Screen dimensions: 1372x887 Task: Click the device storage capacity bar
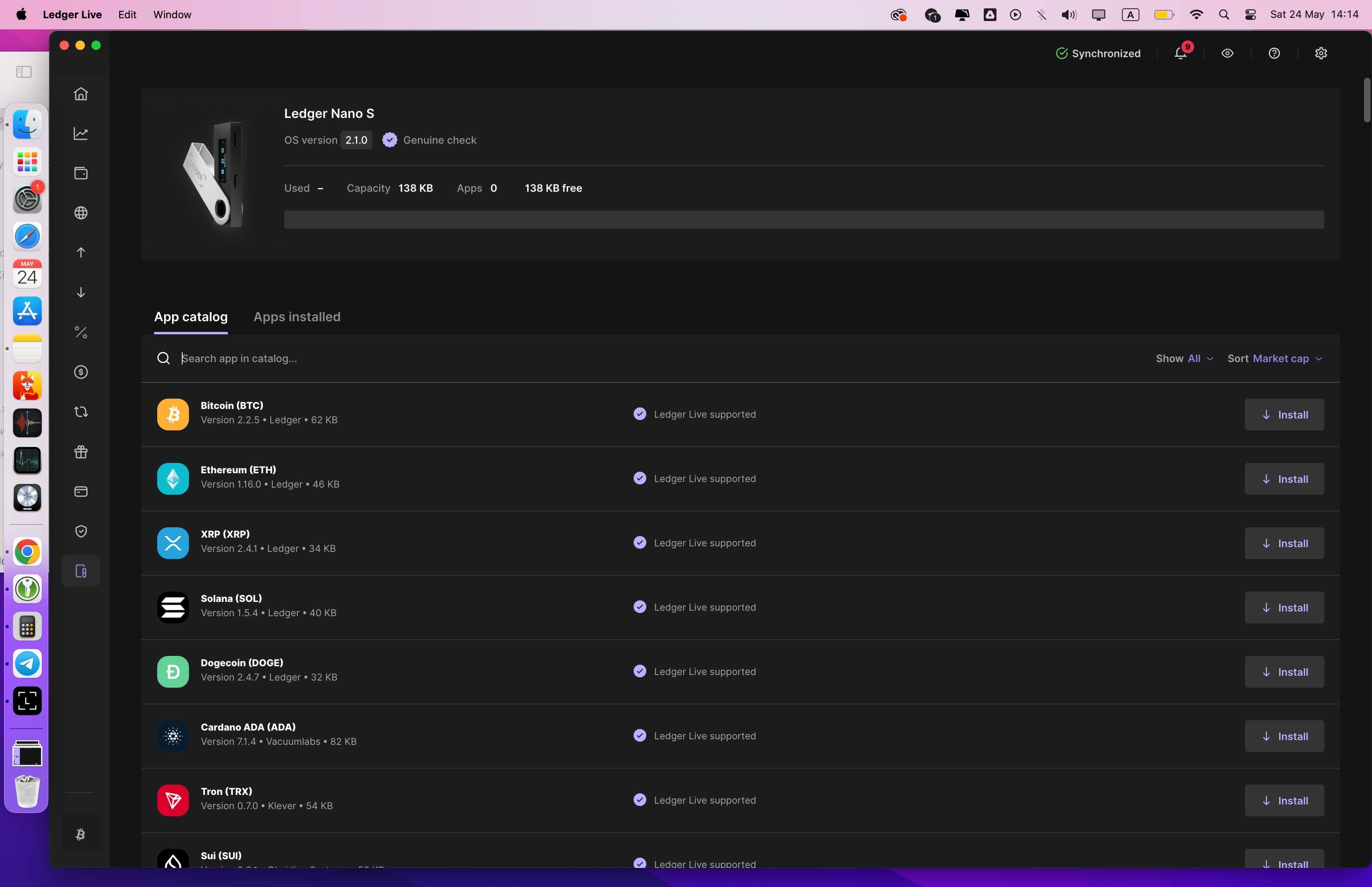point(804,220)
